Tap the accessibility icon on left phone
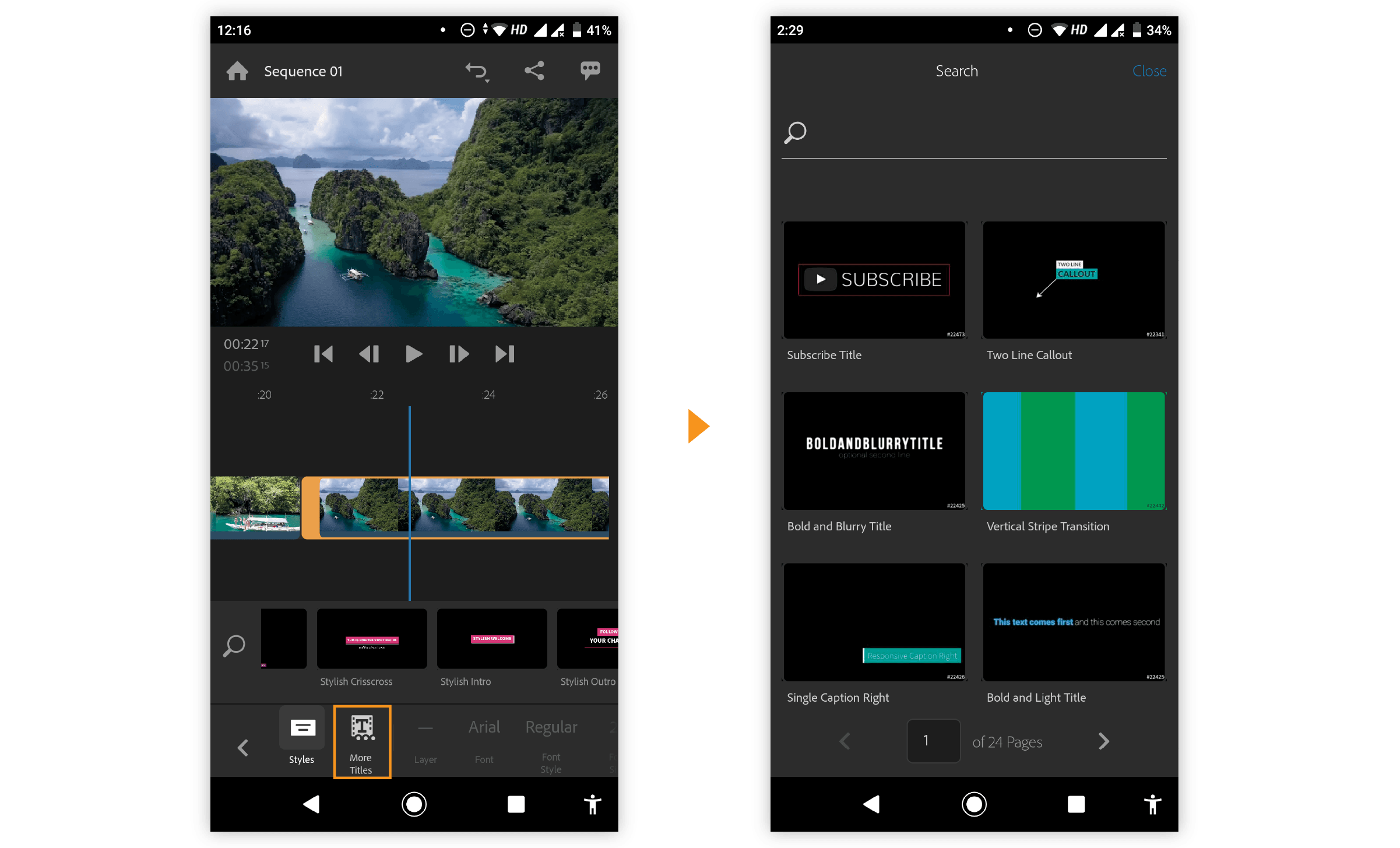 (592, 804)
